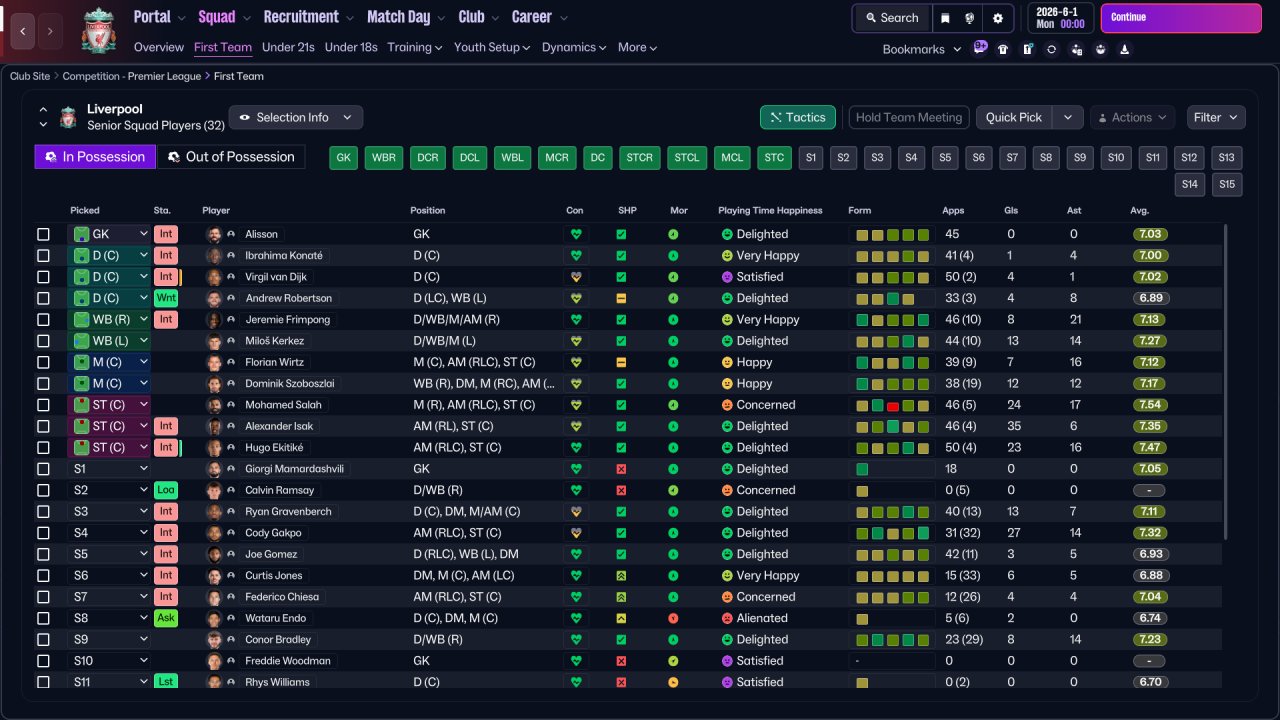Viewport: 1280px width, 720px height.
Task: Expand the Bookmarks dropdown
Action: pyautogui.click(x=922, y=49)
